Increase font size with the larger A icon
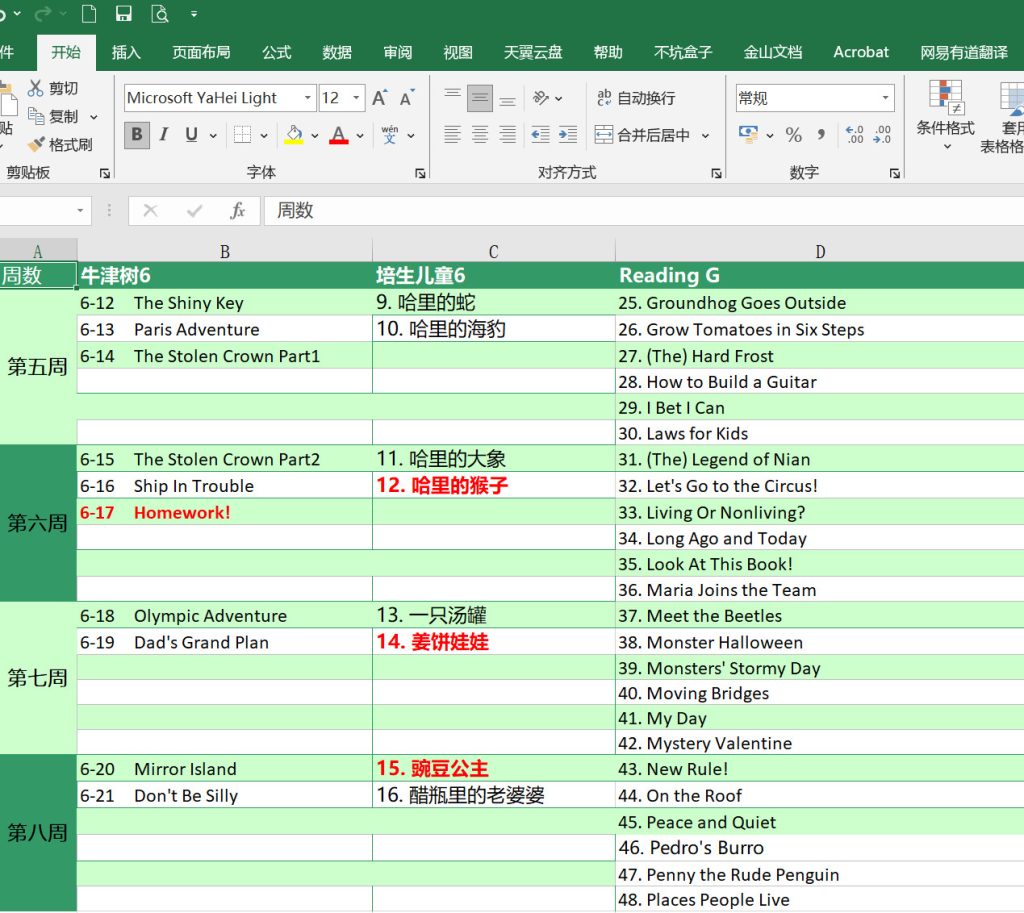Screen dimensions: 1024x913 click(379, 98)
